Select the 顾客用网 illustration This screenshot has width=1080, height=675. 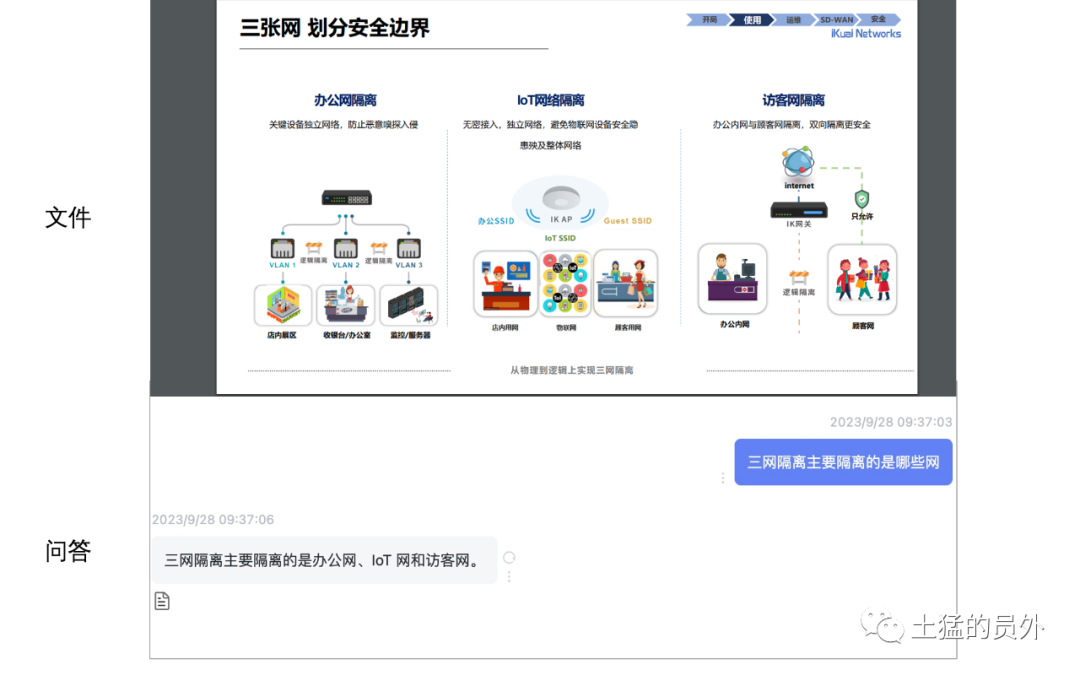click(626, 284)
